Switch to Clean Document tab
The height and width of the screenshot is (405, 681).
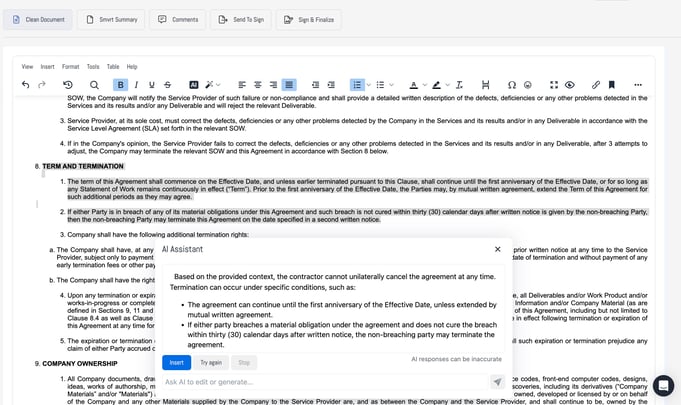pos(38,20)
